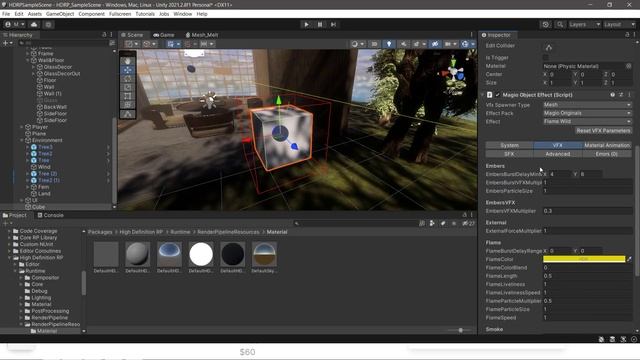The height and width of the screenshot is (360, 640).
Task: Select the black sphere material thumbnail
Action: pyautogui.click(x=232, y=254)
